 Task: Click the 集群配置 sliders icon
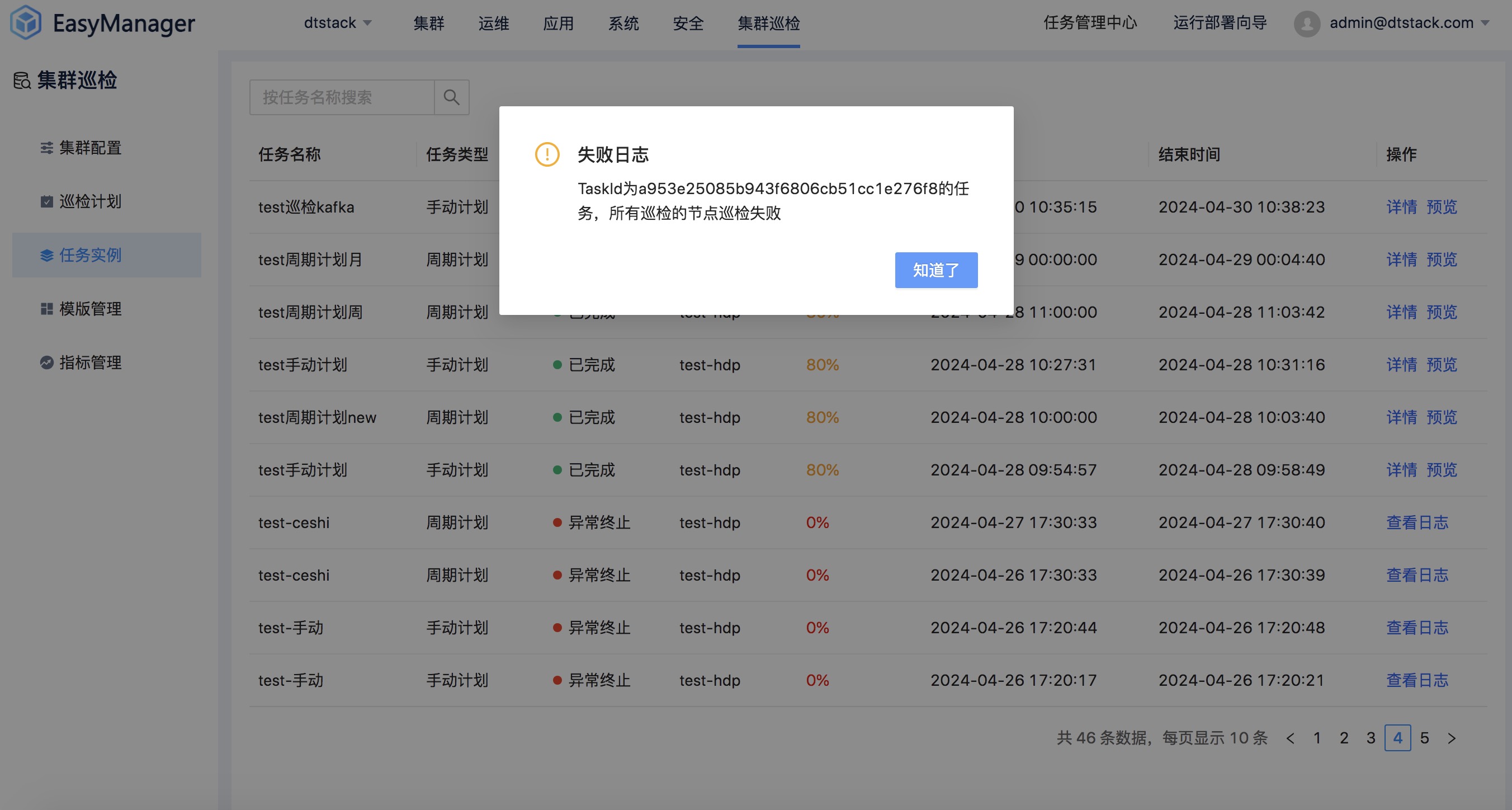(x=46, y=148)
